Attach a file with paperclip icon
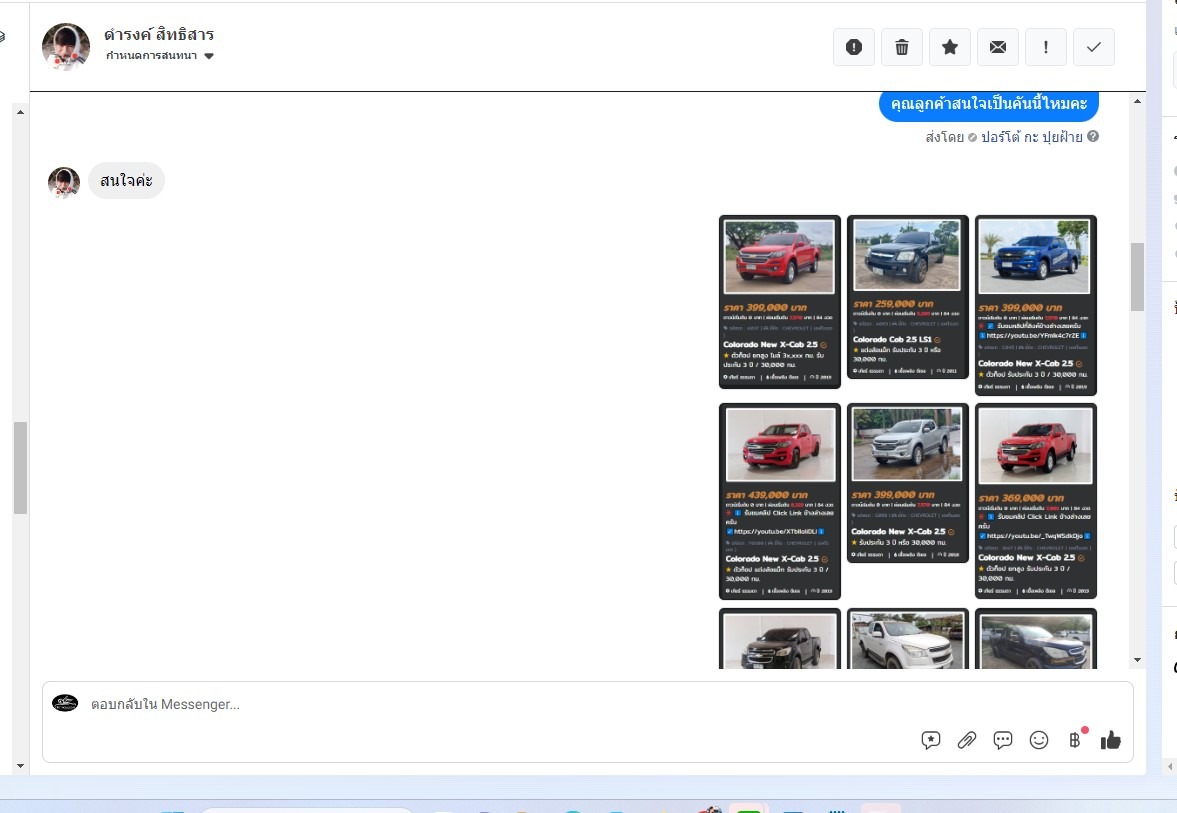The image size is (1177, 813). click(x=966, y=740)
